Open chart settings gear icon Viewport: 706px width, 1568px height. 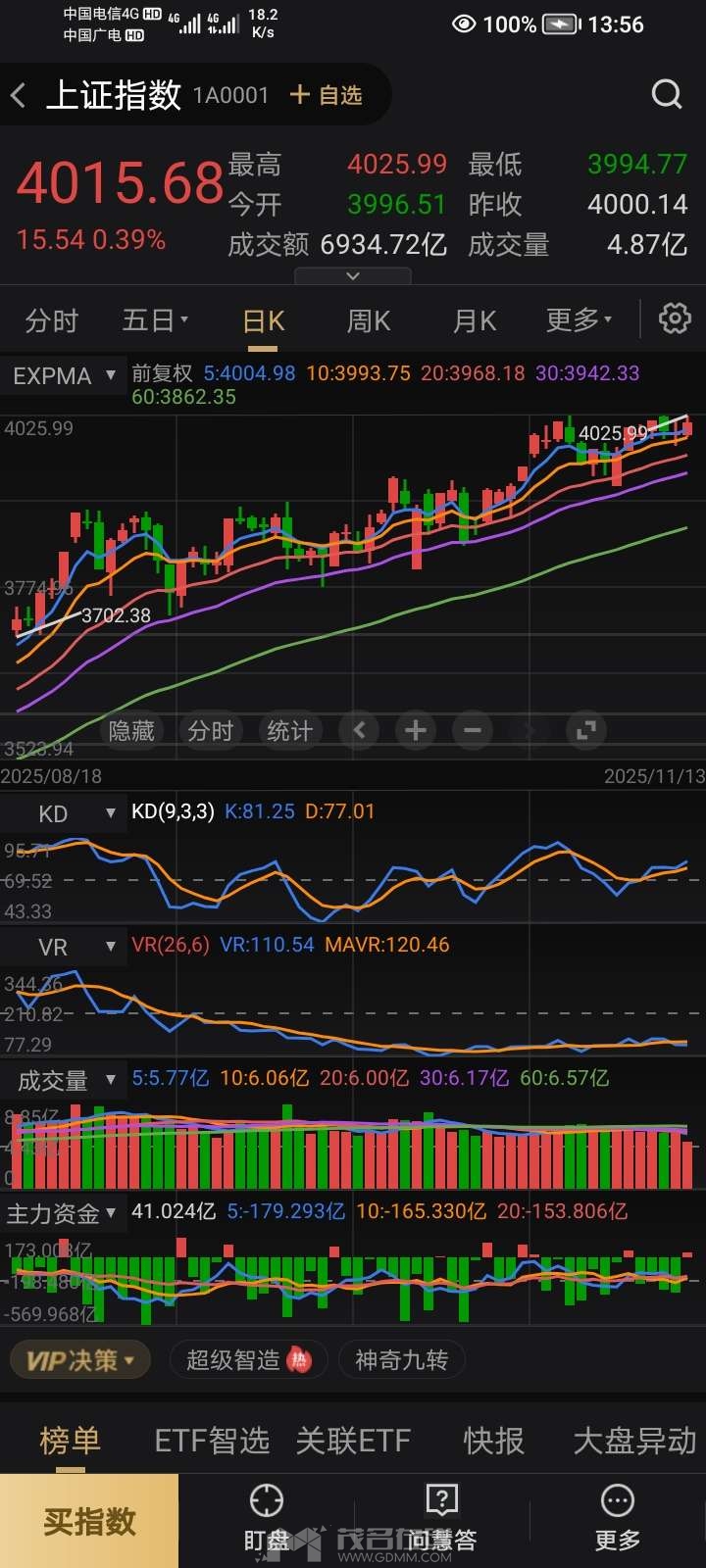click(x=675, y=318)
